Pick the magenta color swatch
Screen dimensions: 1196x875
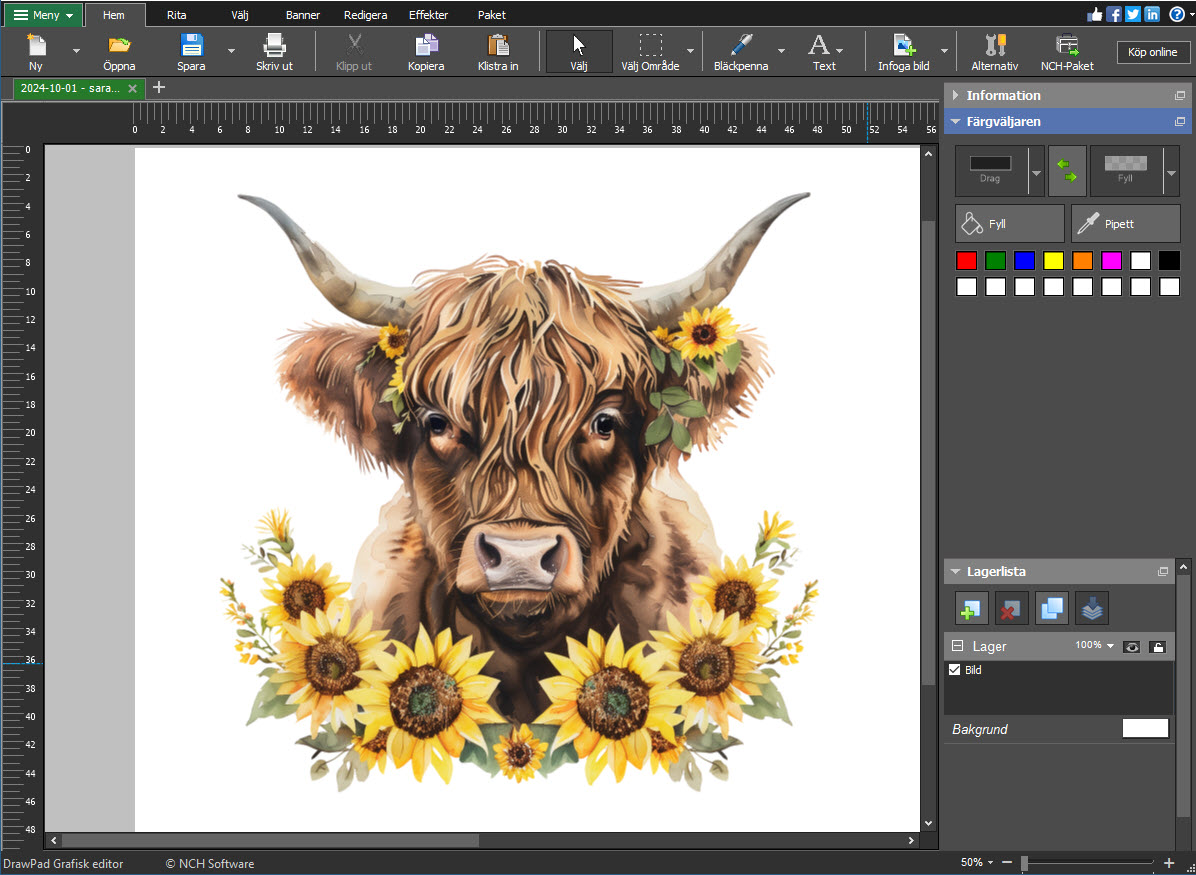click(x=1111, y=261)
